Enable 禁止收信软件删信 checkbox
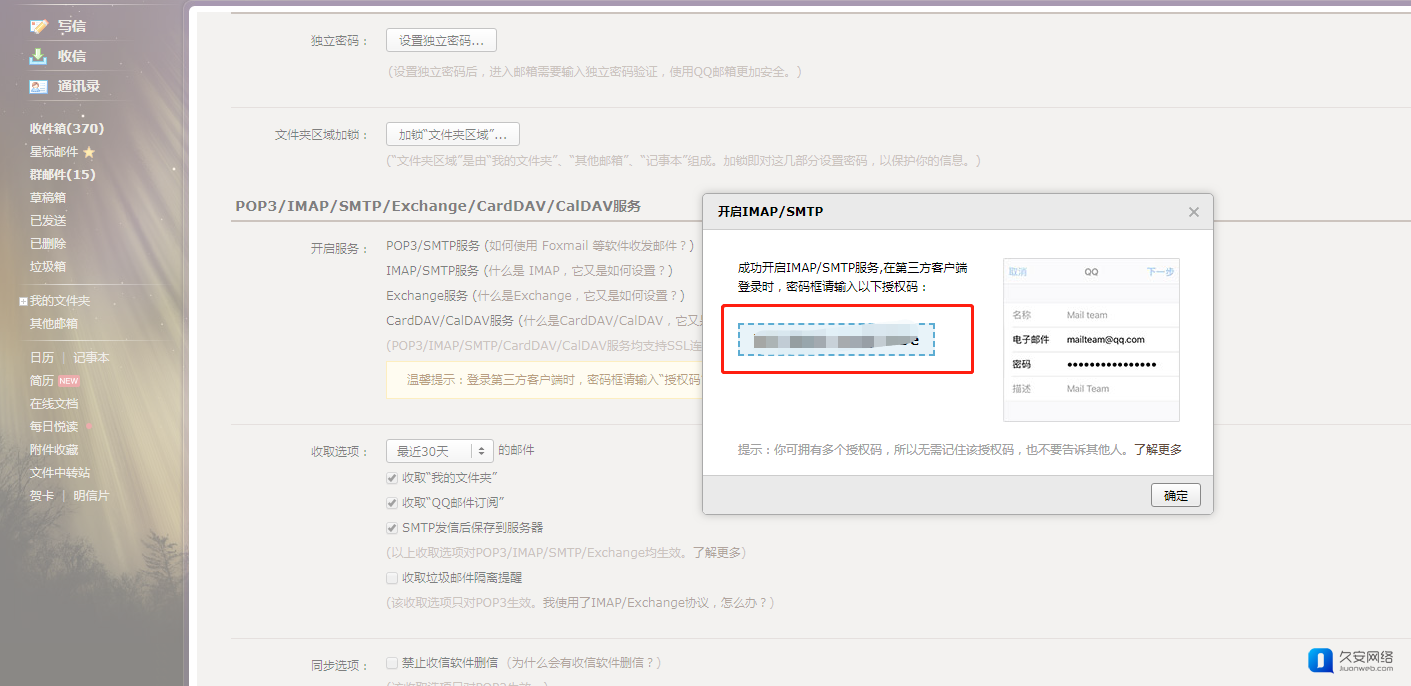 click(392, 663)
